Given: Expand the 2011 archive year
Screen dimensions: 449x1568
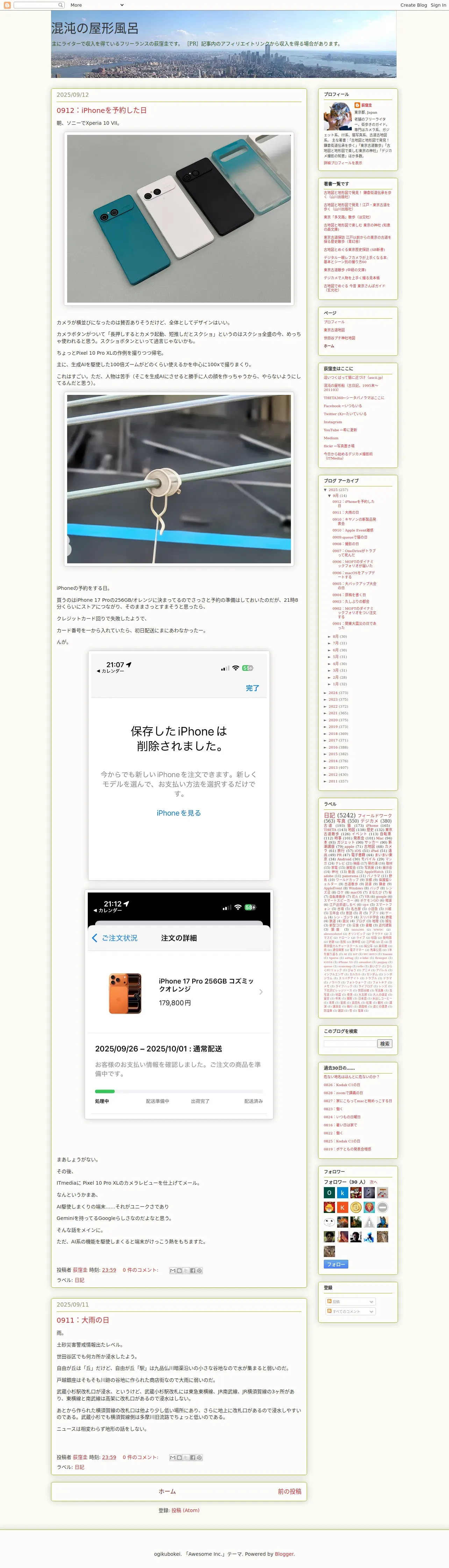Looking at the screenshot, I should [x=325, y=781].
